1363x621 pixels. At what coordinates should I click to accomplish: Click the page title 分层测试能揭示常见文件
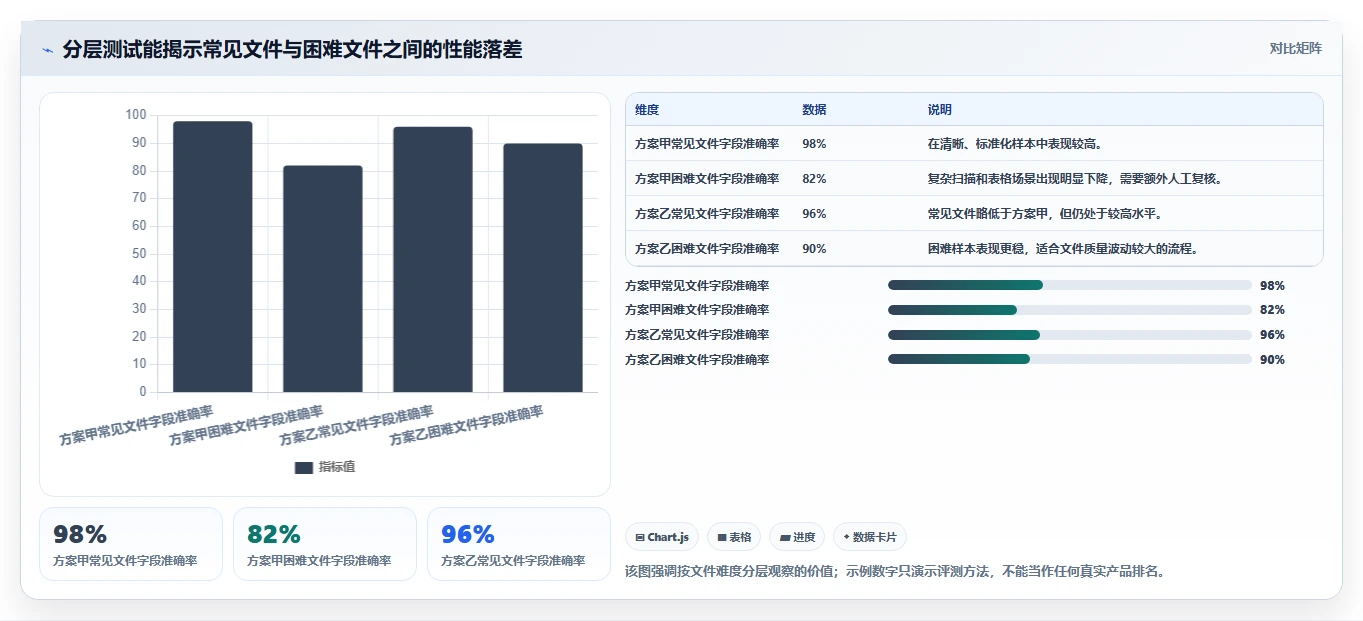(x=292, y=49)
